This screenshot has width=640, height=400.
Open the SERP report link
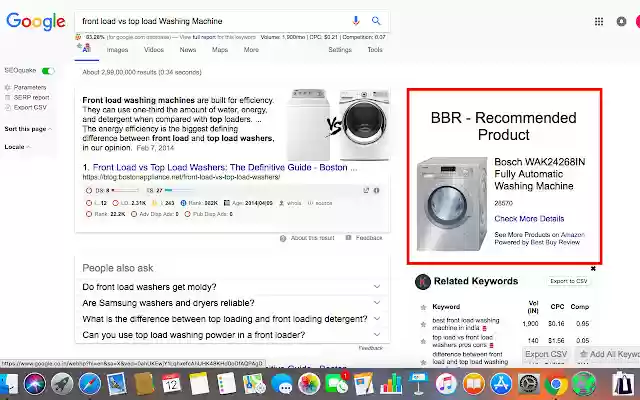click(31, 98)
